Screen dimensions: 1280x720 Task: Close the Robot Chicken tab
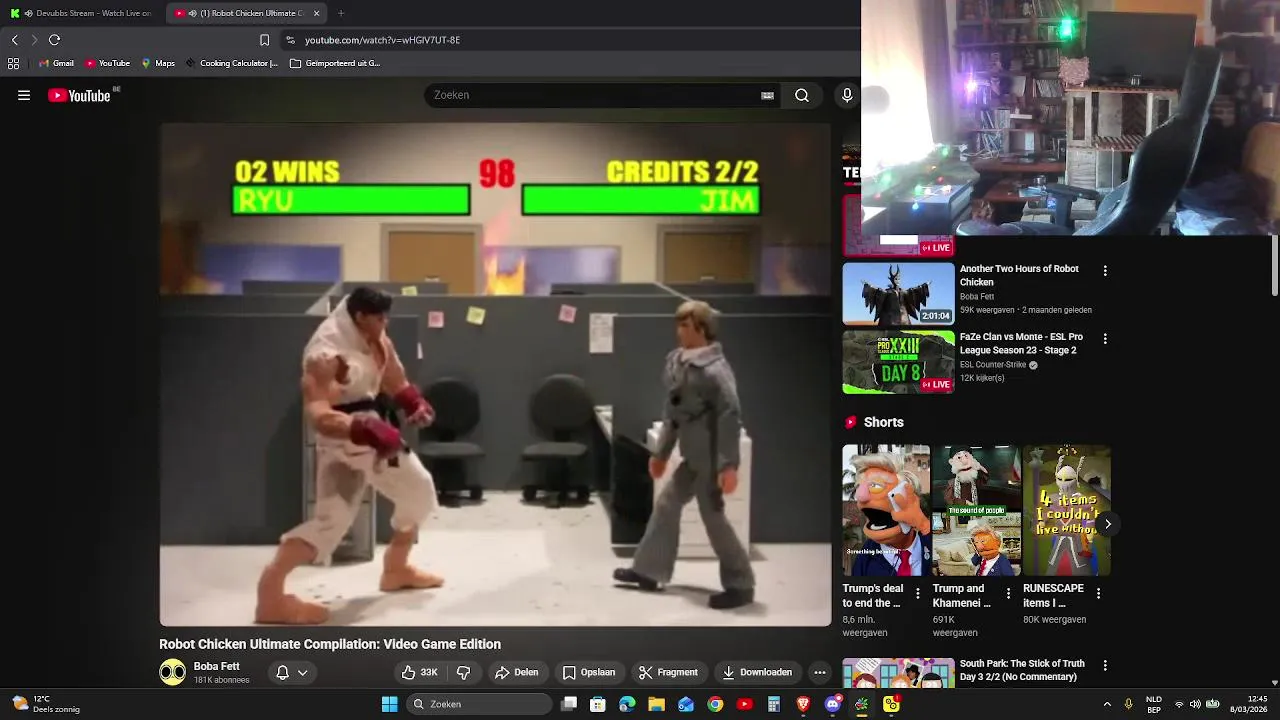point(317,13)
